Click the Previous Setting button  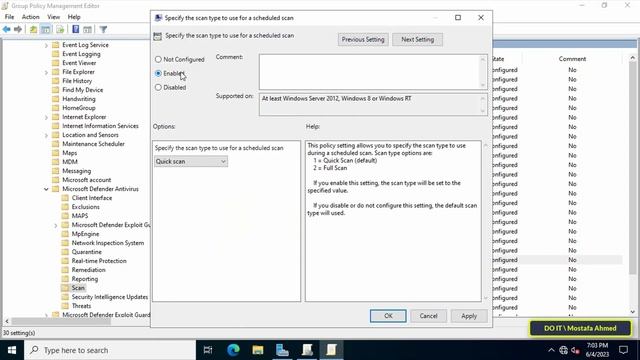(x=363, y=40)
